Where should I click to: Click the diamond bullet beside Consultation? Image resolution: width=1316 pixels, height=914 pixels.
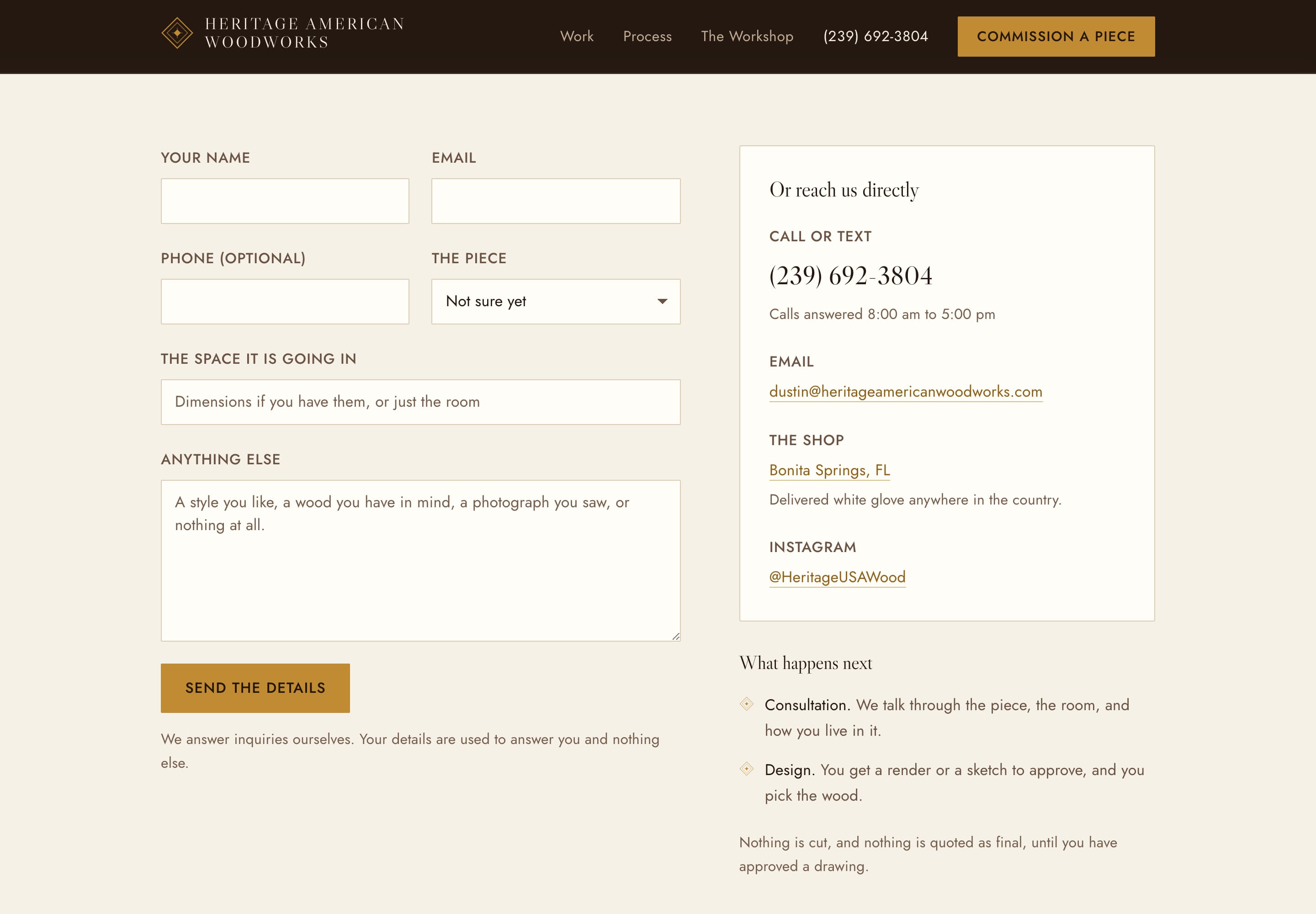point(747,704)
